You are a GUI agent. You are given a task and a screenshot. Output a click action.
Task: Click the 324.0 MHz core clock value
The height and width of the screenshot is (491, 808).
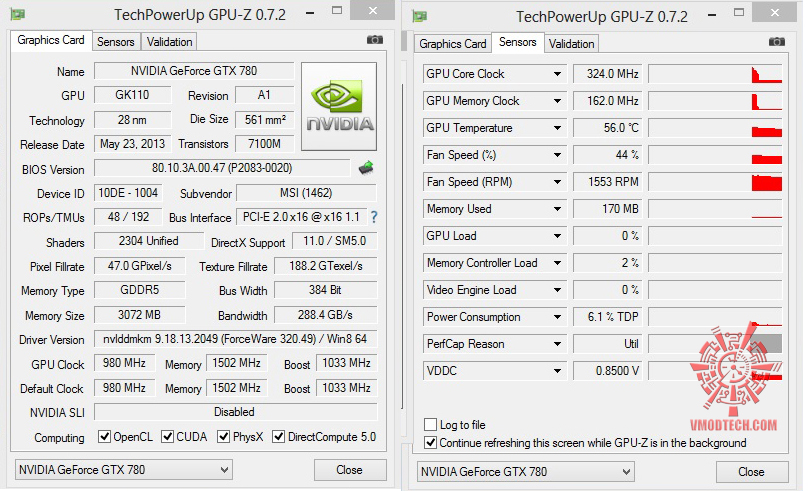tap(607, 74)
